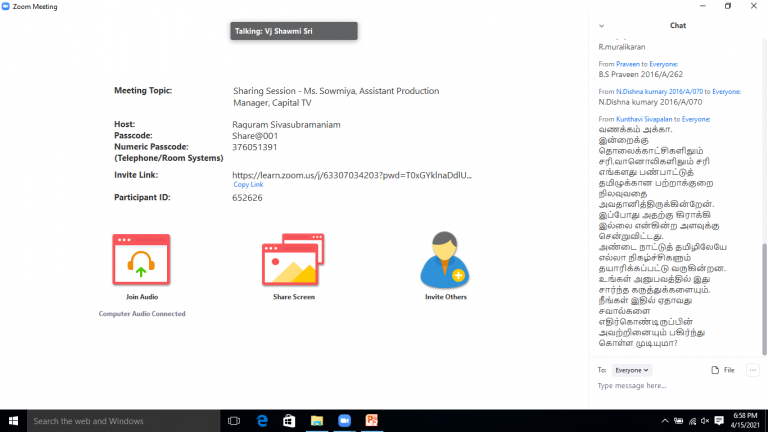Click the chat message B.S Praveen 2016/A/262

coord(640,74)
